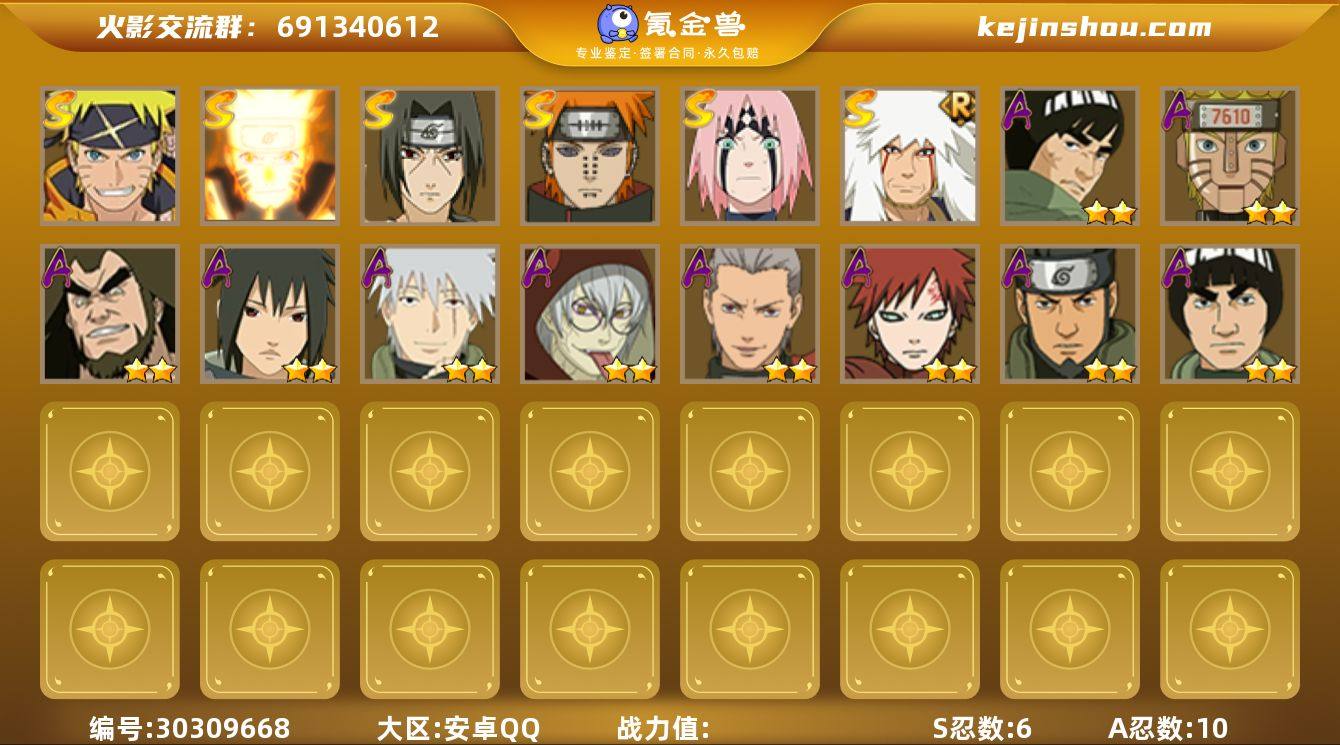
Task: Click the glowing golden chakra Naruto portrait
Action: (x=270, y=155)
